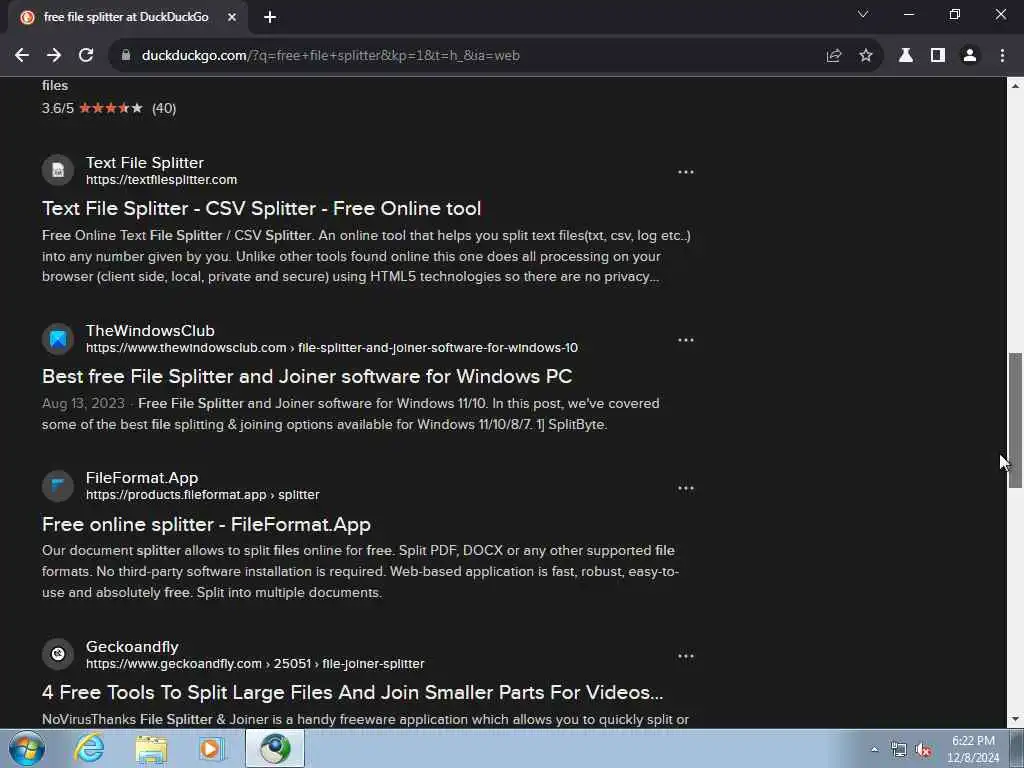This screenshot has height=768, width=1024.
Task: Click the thewindowsclub.com result URL
Action: coord(332,348)
